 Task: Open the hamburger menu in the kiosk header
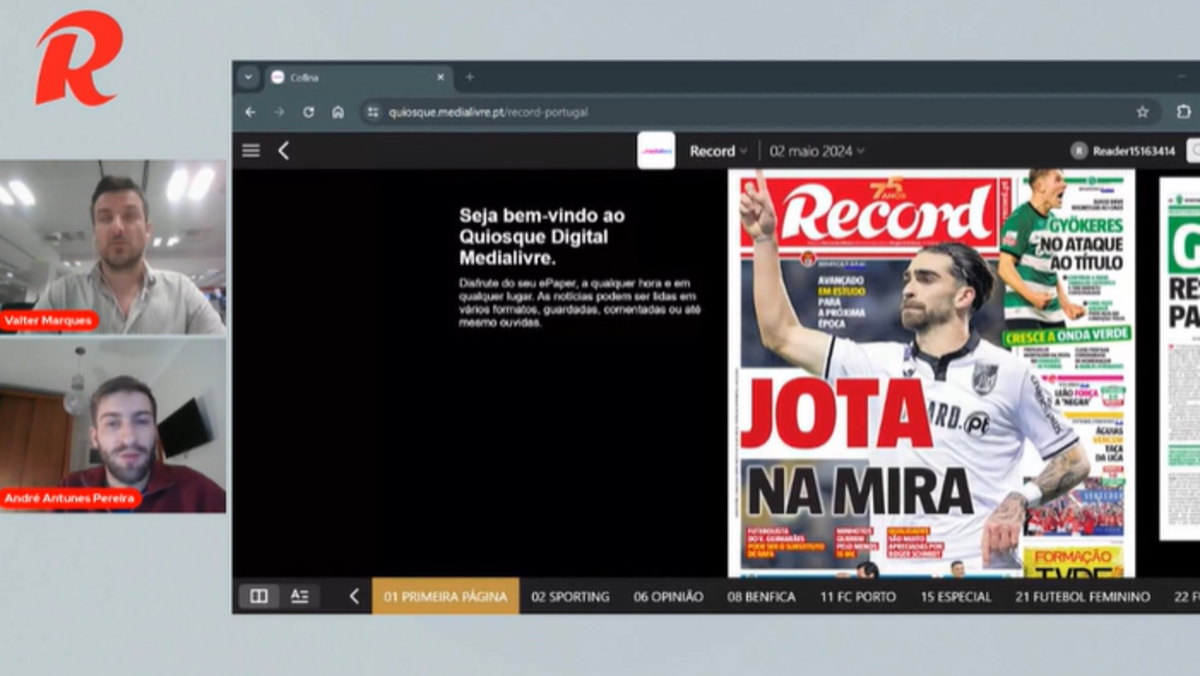[251, 150]
